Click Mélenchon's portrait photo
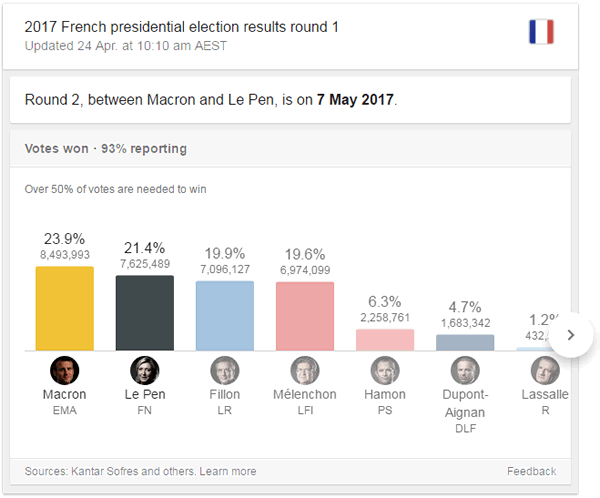Image resolution: width=600 pixels, height=498 pixels. pos(305,371)
